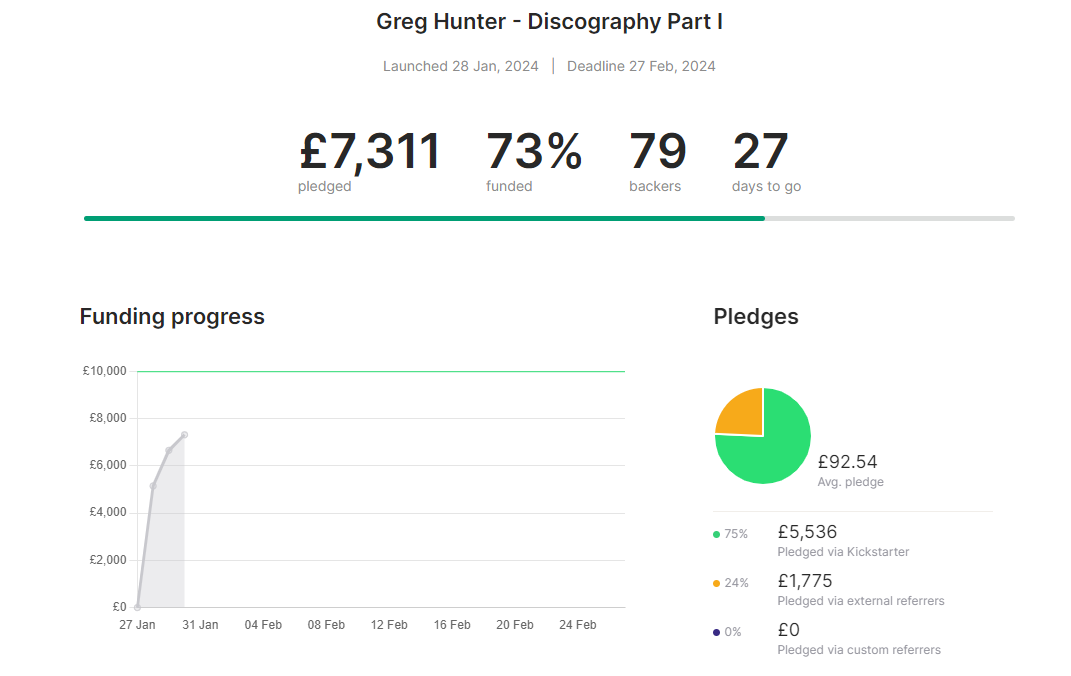1071x676 pixels.
Task: Click the data point just above £6,000
Action: [x=169, y=450]
